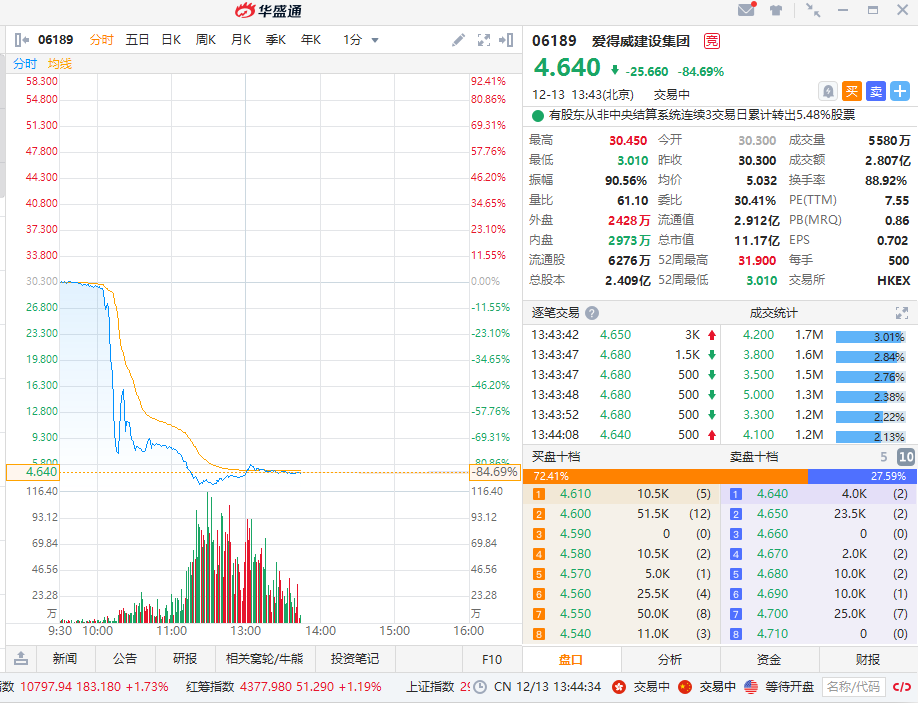Screen dimensions: 918x703
Task: Click the orange 买 buy button
Action: (851, 92)
